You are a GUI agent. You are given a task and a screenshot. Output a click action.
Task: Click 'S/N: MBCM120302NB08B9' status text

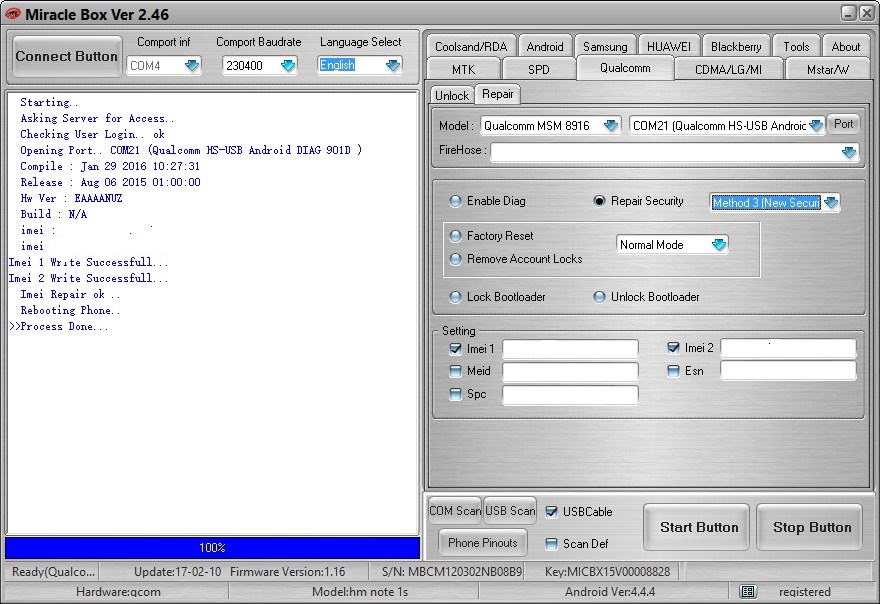click(x=452, y=572)
